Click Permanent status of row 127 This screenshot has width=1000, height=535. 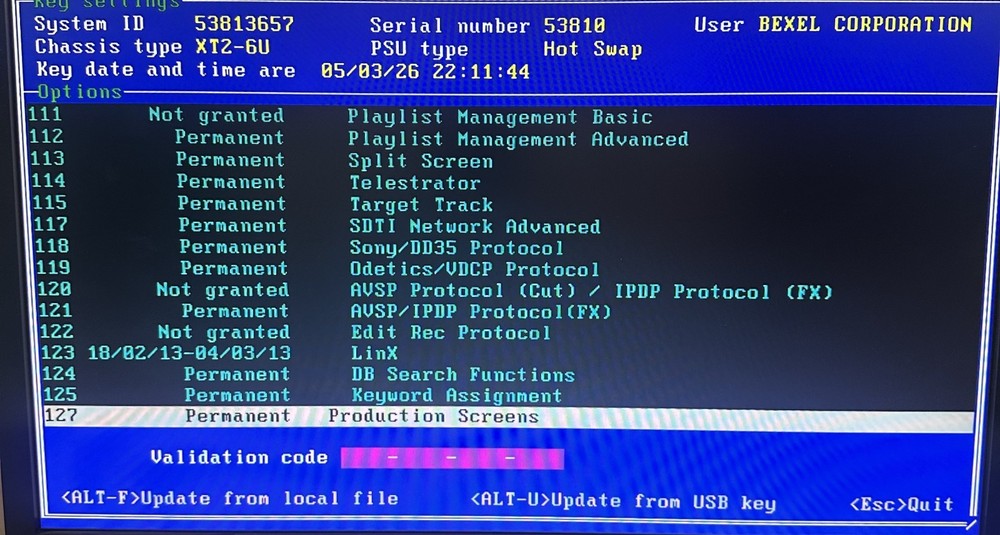(238, 416)
